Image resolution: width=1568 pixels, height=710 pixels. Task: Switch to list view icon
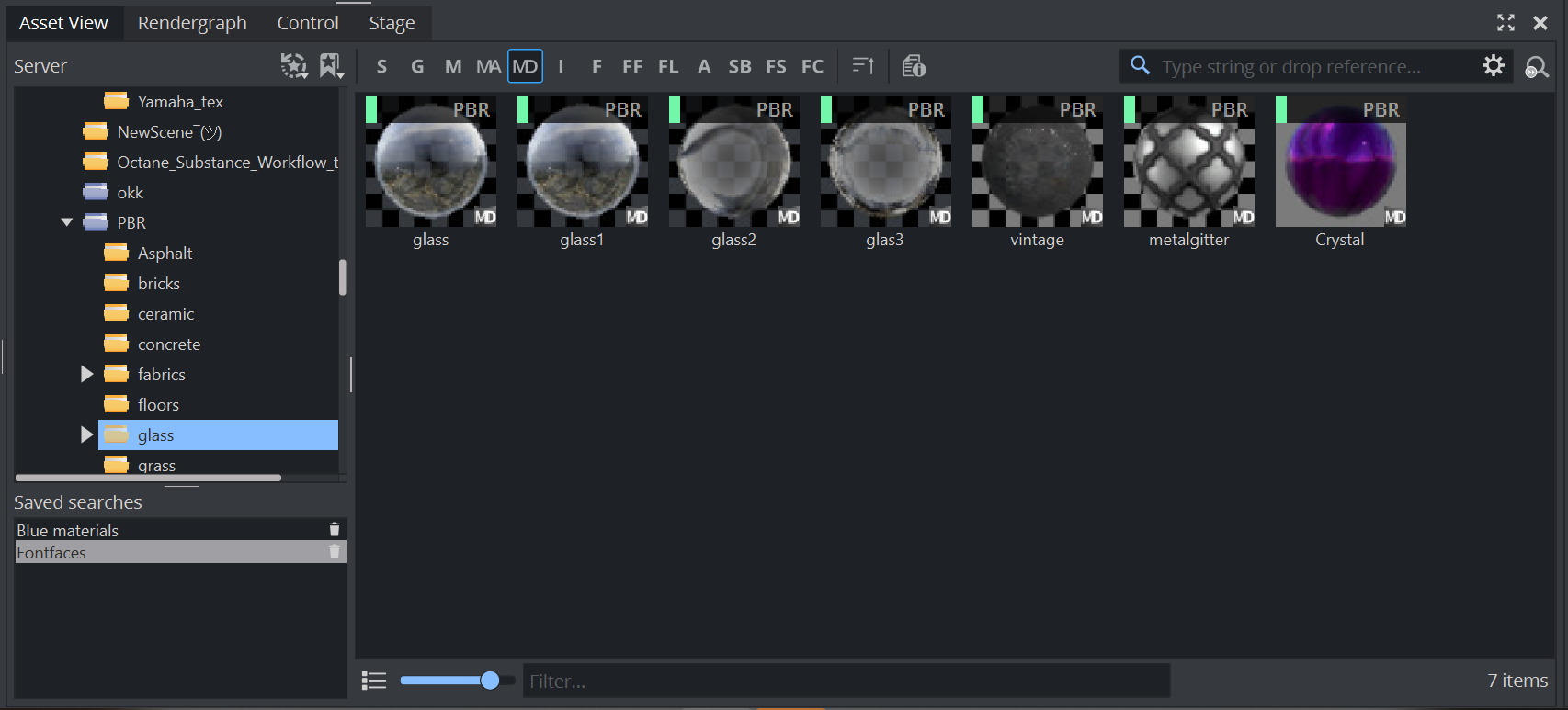click(x=374, y=681)
